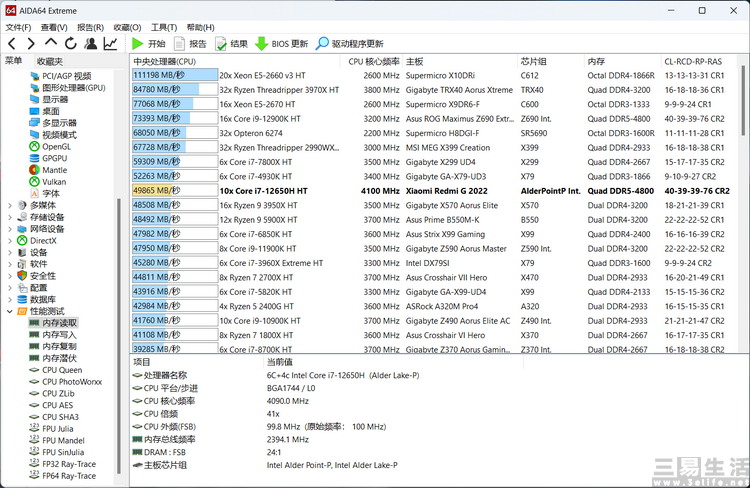Click the graph chart toolbar icon
Screen dimensions: 750x488
(x=110, y=44)
